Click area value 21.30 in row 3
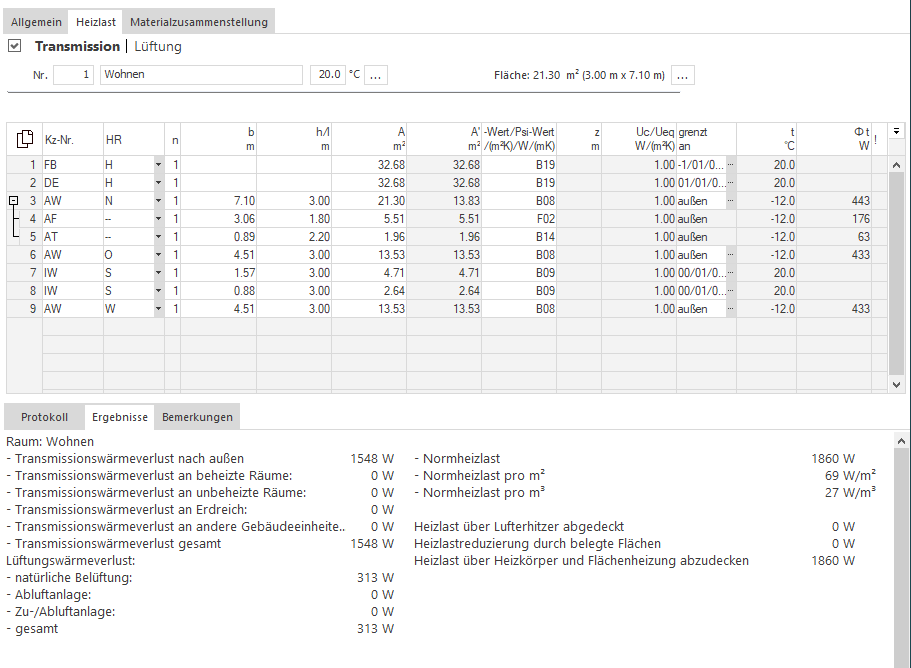 pos(369,201)
